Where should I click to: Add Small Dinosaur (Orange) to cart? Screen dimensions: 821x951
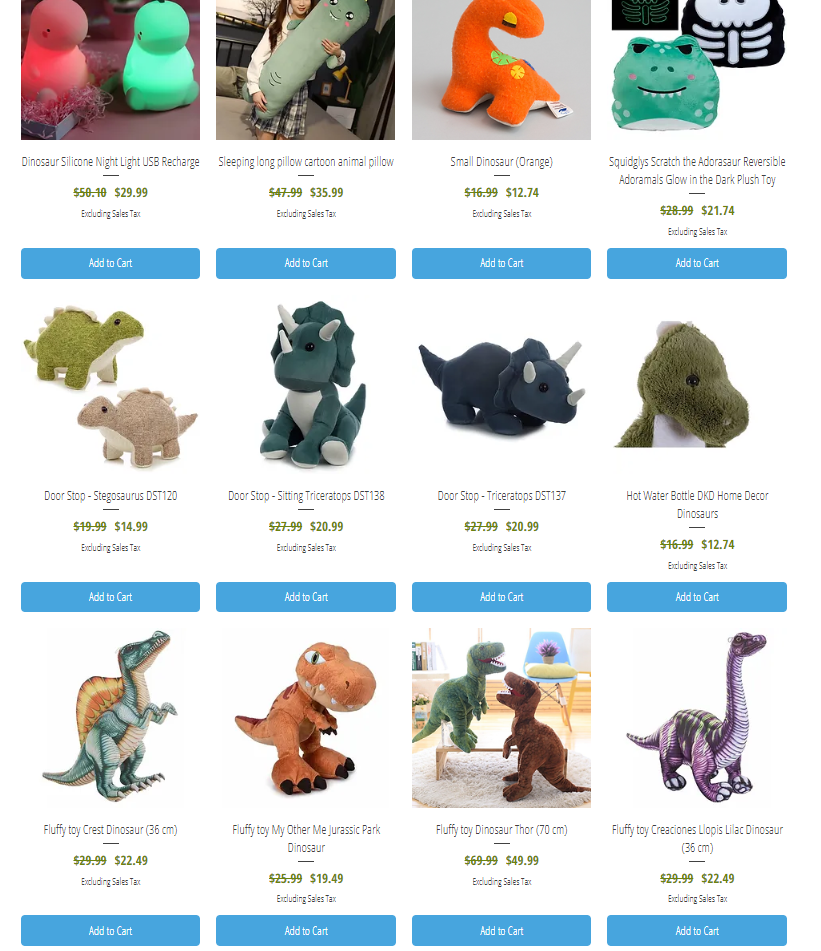pyautogui.click(x=501, y=263)
